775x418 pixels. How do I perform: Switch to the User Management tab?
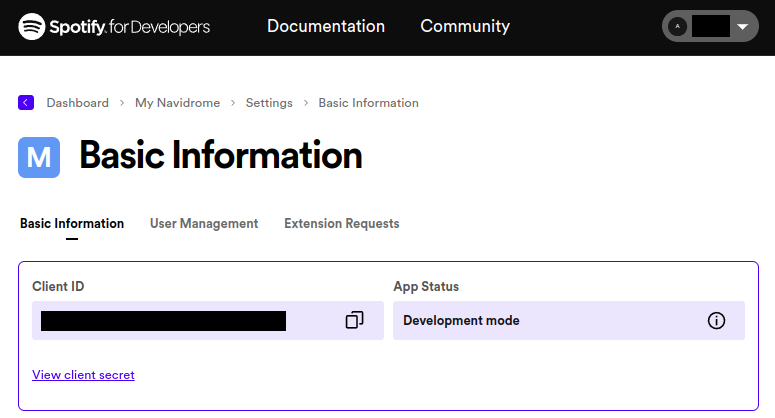(x=204, y=224)
